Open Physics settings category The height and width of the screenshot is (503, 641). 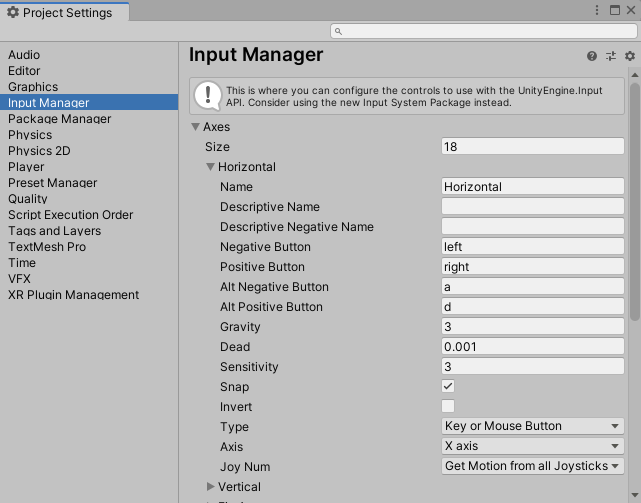pyautogui.click(x=89, y=135)
